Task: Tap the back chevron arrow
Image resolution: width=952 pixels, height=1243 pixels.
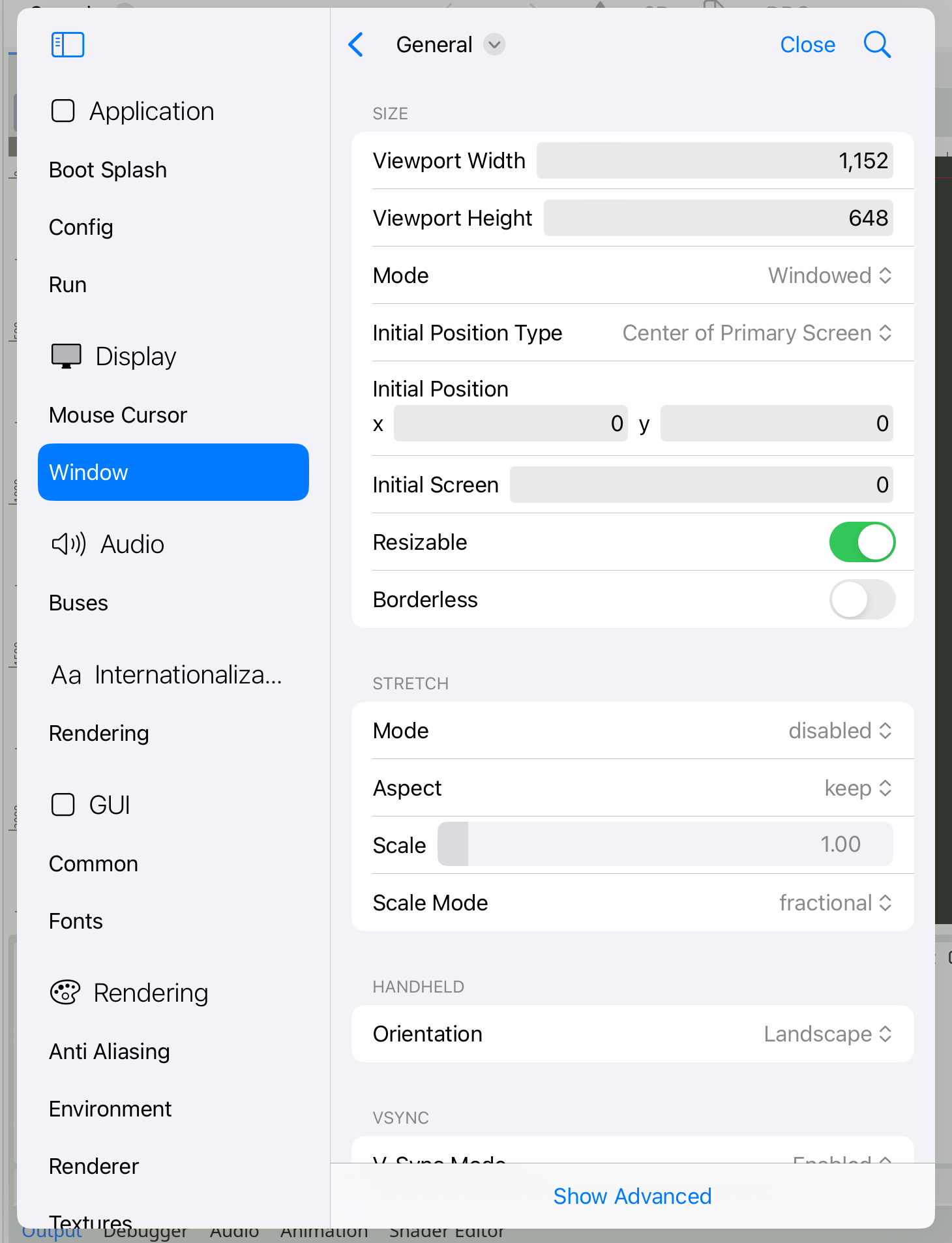Action: [356, 45]
